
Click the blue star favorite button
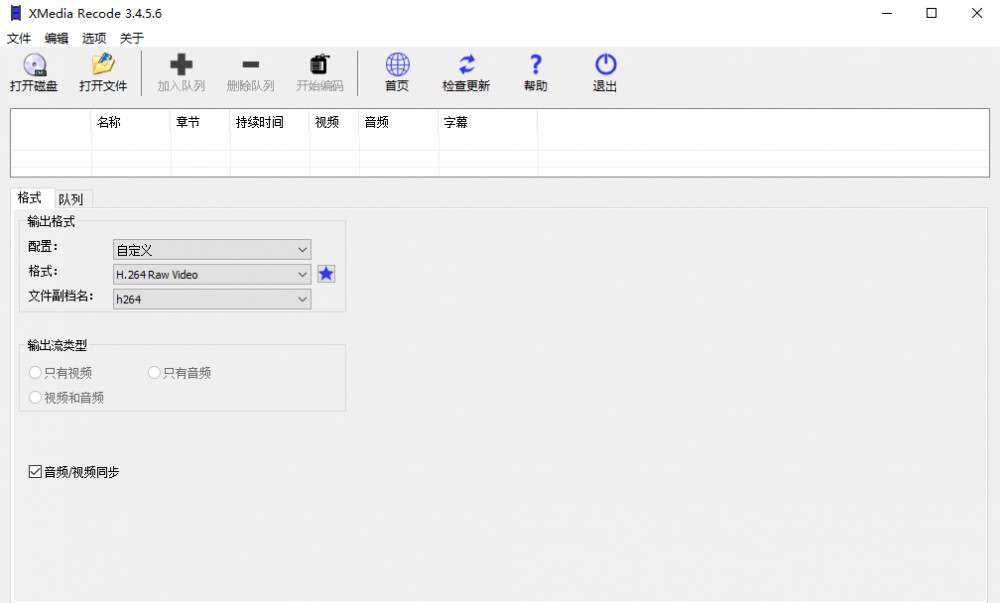[326, 273]
